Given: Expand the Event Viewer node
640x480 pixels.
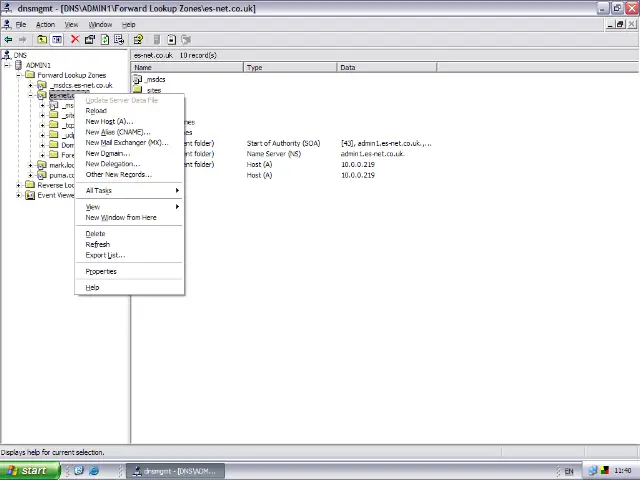Looking at the screenshot, I should click(x=19, y=195).
